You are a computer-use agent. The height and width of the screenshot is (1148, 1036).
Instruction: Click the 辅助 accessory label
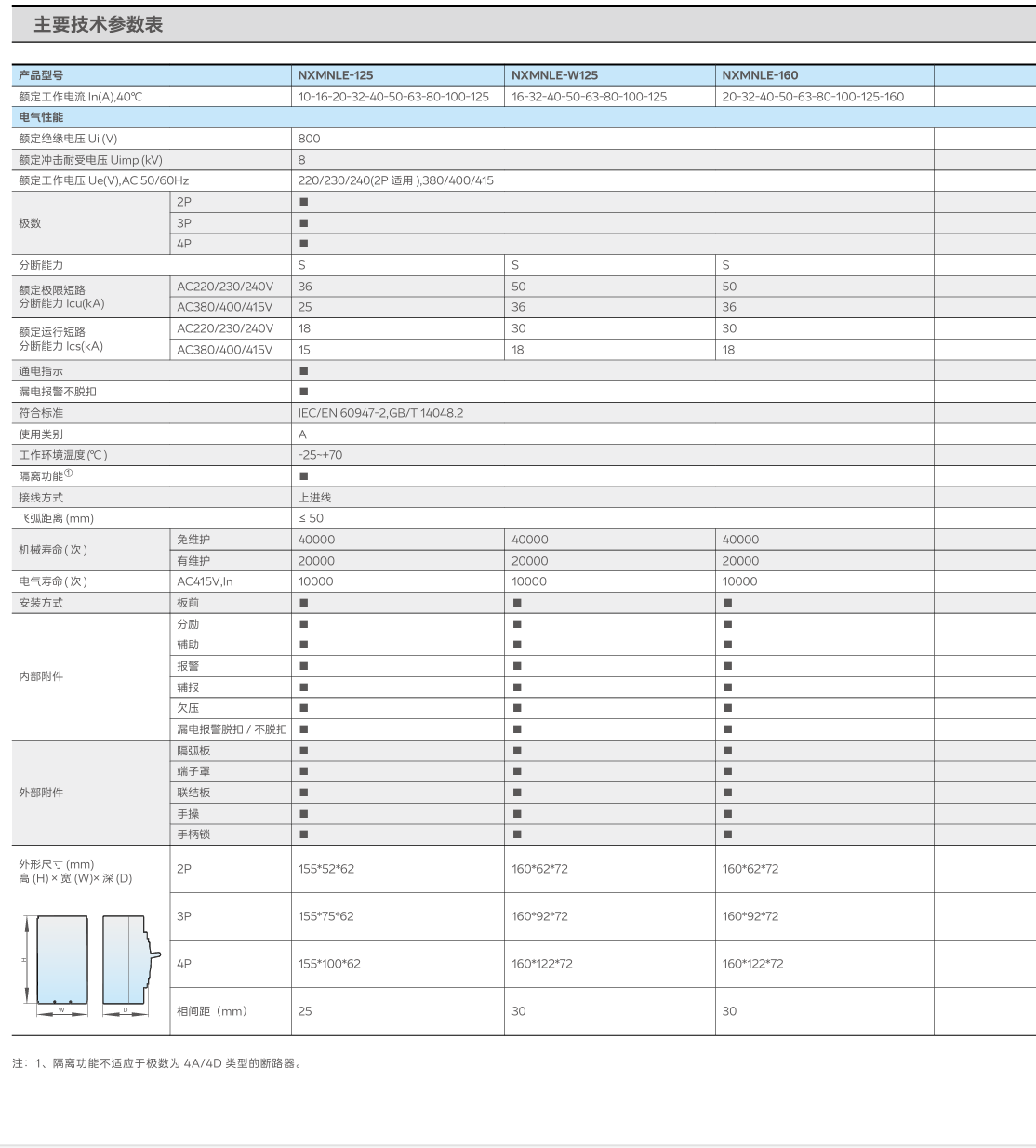pyautogui.click(x=188, y=645)
